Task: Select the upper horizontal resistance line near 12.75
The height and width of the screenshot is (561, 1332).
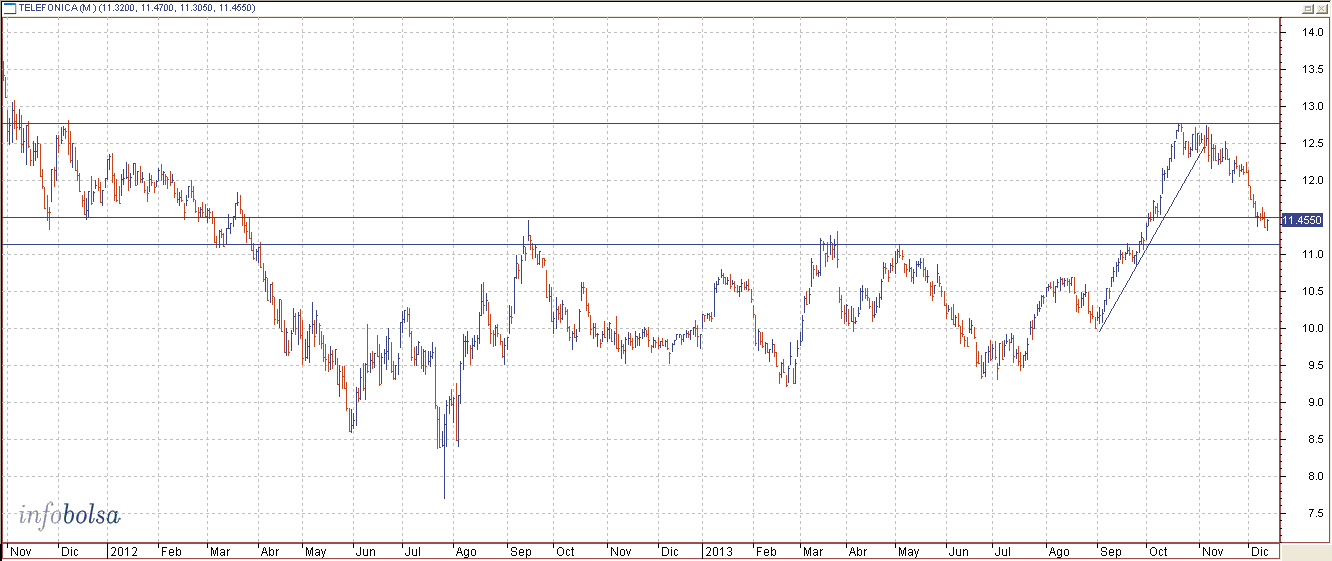Action: 640,124
